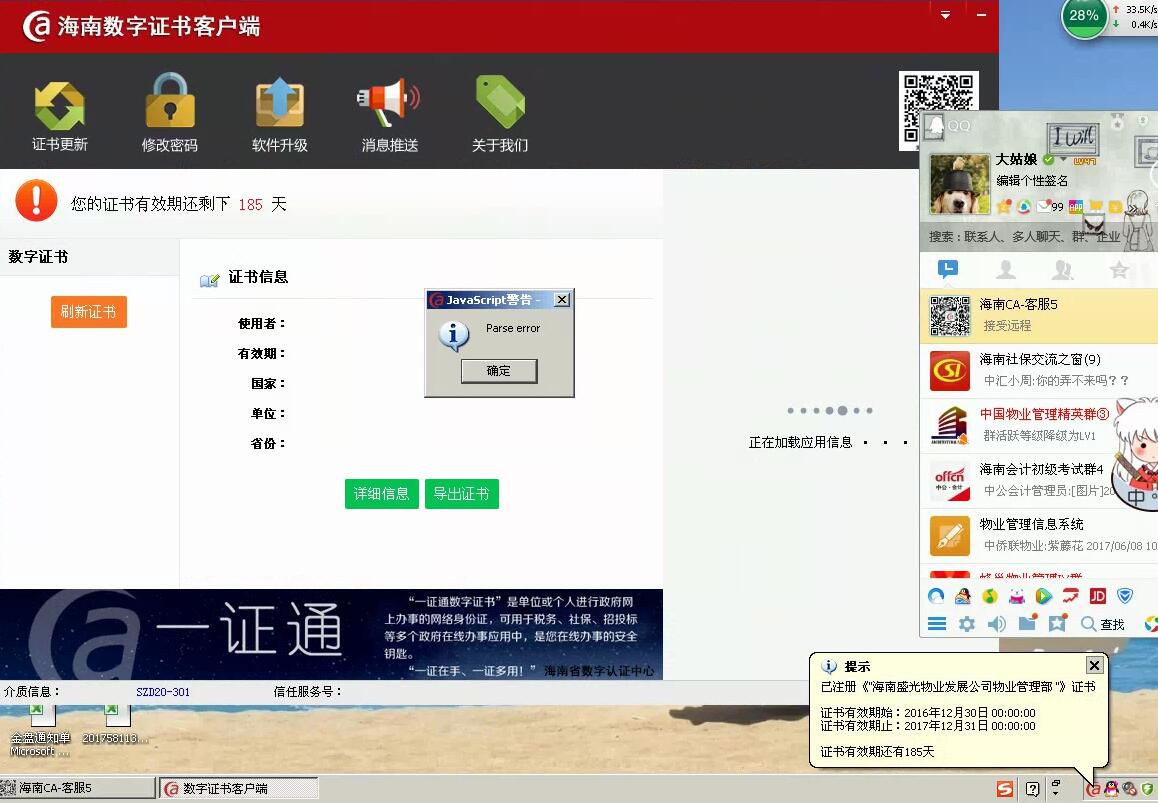The image size is (1158, 803).
Task: Open the 修改密码 padlock tool
Action: tap(170, 113)
